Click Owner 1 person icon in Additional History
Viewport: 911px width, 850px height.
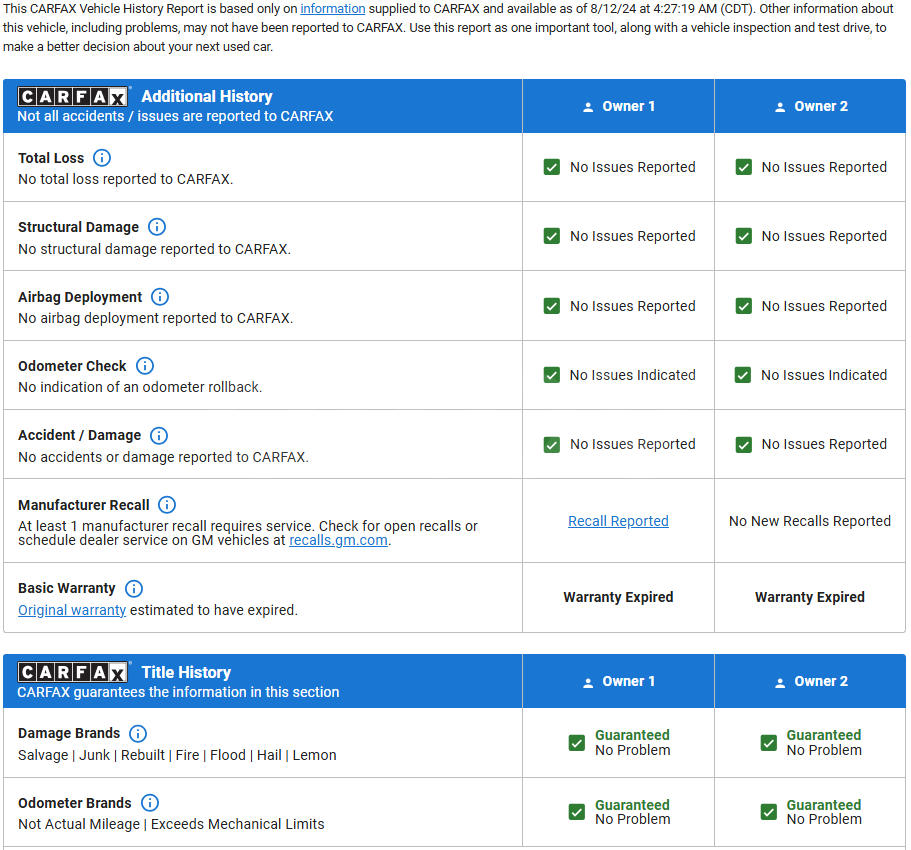[x=588, y=107]
